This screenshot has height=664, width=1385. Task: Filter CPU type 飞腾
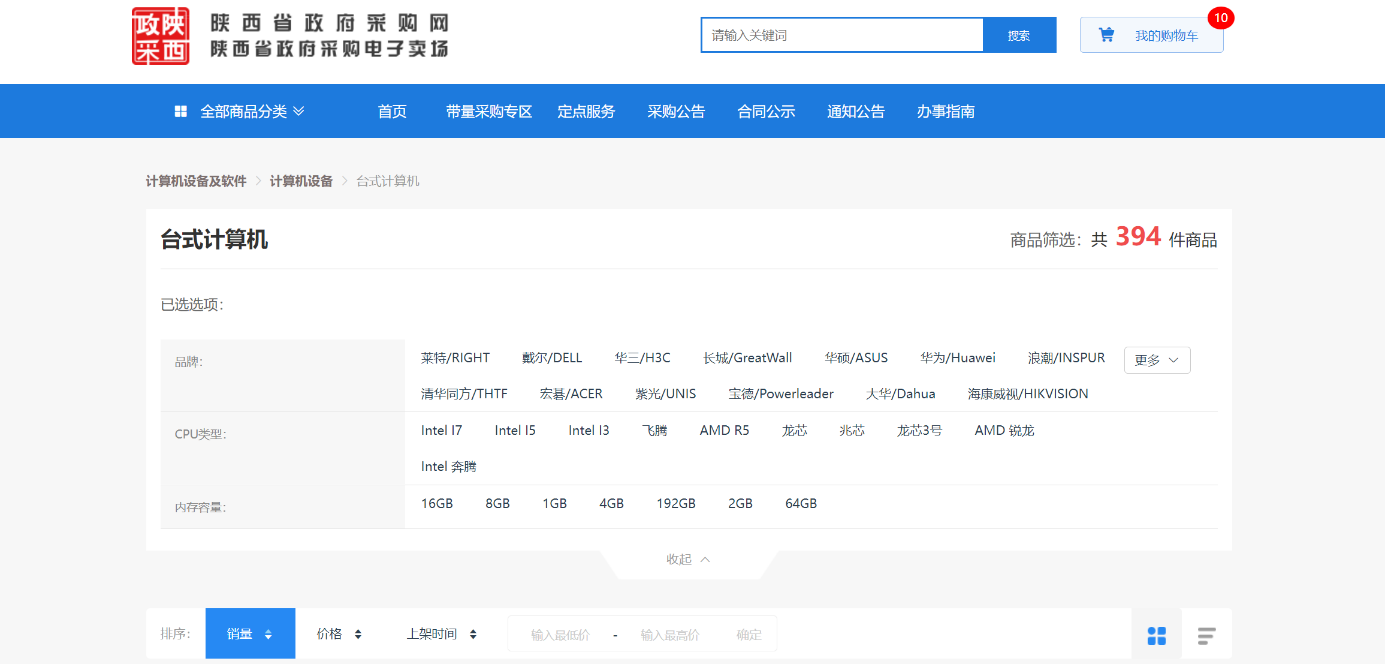coord(654,431)
